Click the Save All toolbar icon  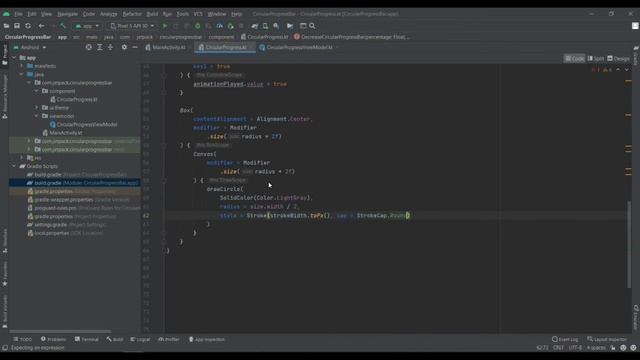[17, 26]
